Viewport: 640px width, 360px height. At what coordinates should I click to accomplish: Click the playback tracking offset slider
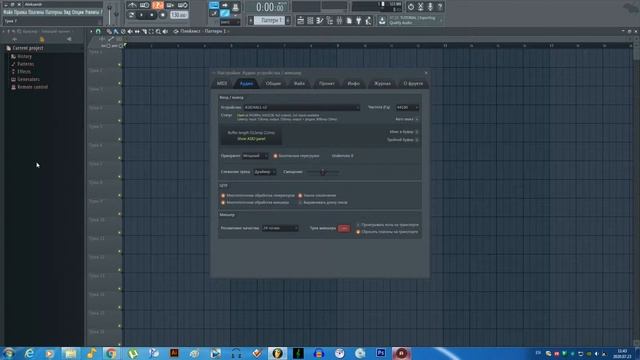323,172
